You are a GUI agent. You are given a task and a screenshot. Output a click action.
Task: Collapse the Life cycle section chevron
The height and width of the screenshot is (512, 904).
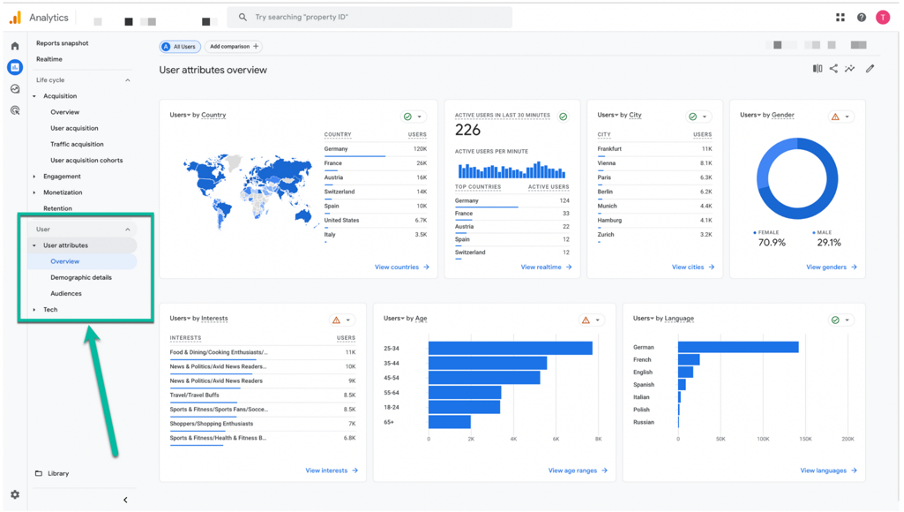click(x=127, y=80)
